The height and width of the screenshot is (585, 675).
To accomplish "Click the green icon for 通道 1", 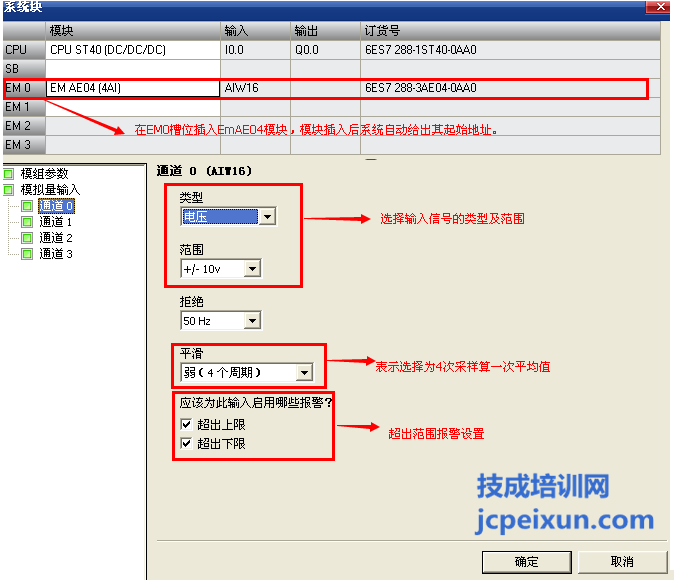I will click(27, 222).
